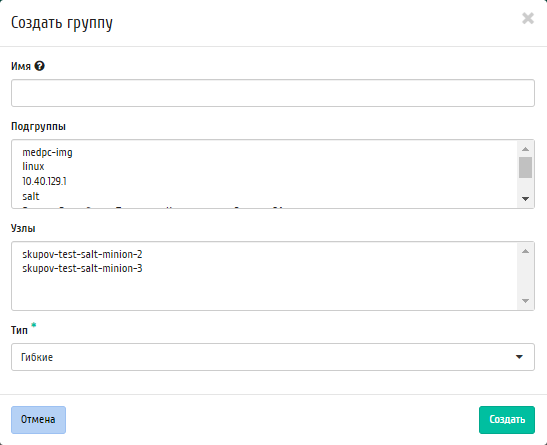This screenshot has height=445, width=547.
Task: Focus the Имя text field
Action: 273,93
